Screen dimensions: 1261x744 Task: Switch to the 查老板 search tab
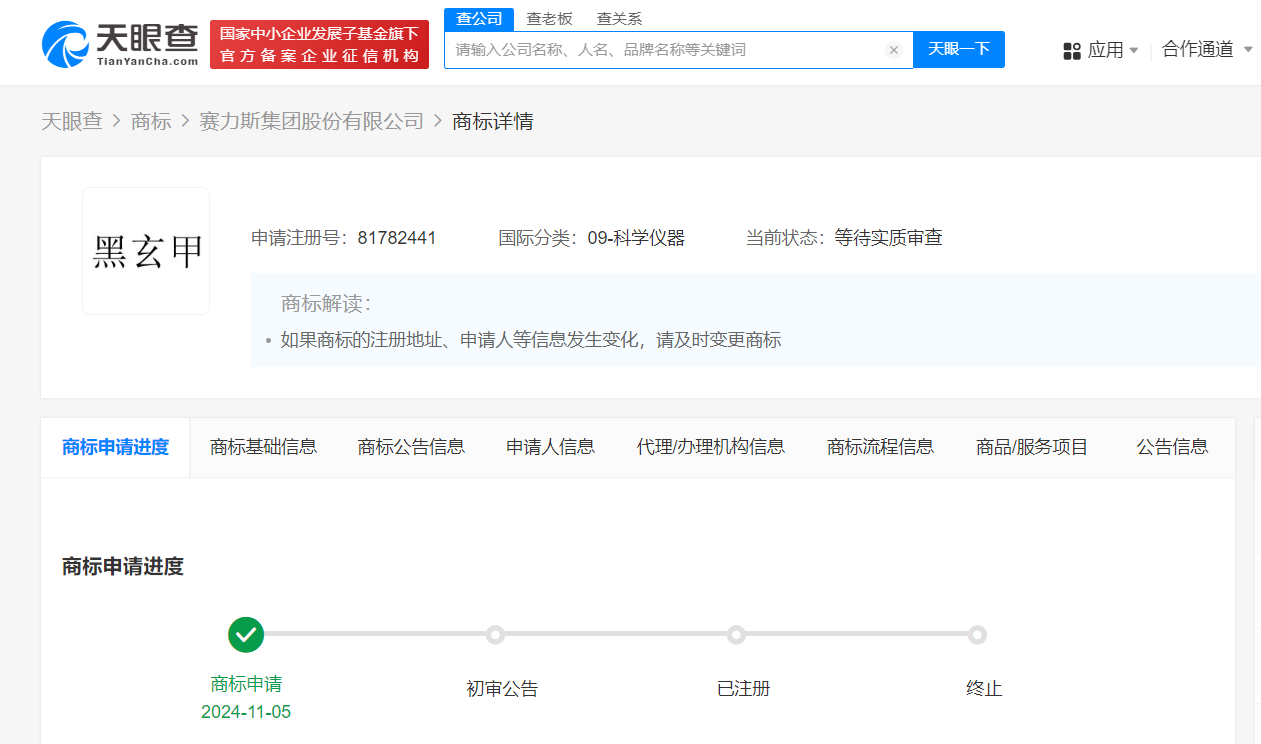tap(549, 19)
